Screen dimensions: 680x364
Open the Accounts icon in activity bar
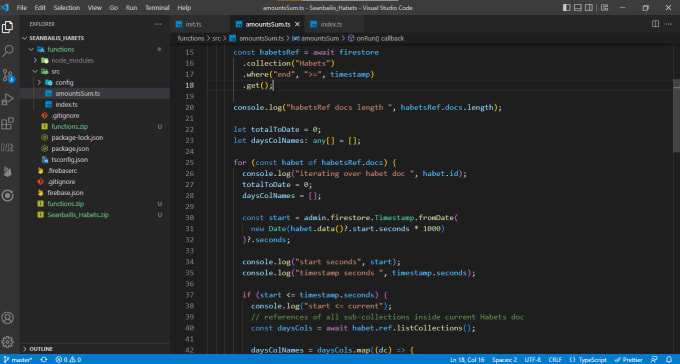point(7,318)
